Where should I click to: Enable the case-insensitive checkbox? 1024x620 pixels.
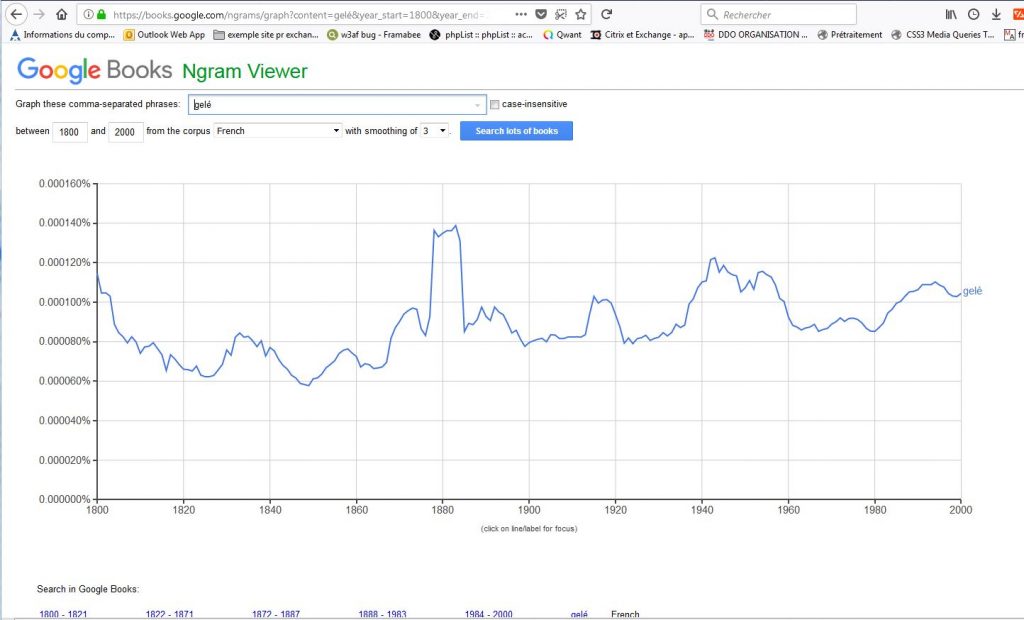495,104
